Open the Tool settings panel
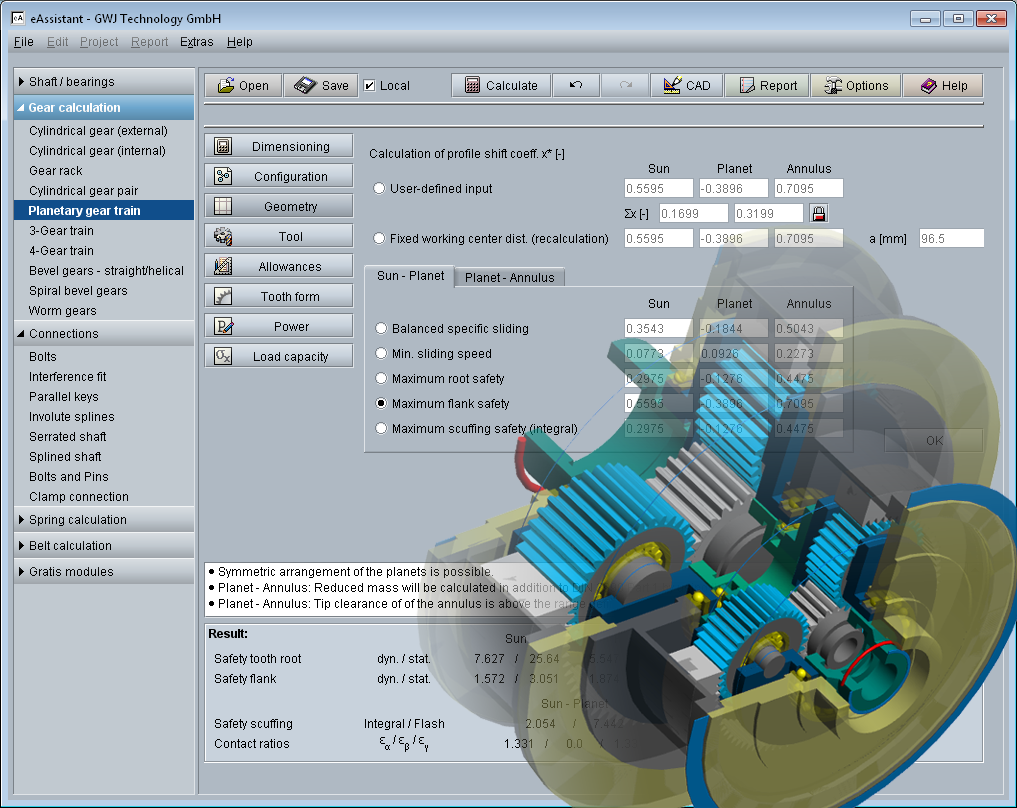The height and width of the screenshot is (808, 1017). [278, 235]
